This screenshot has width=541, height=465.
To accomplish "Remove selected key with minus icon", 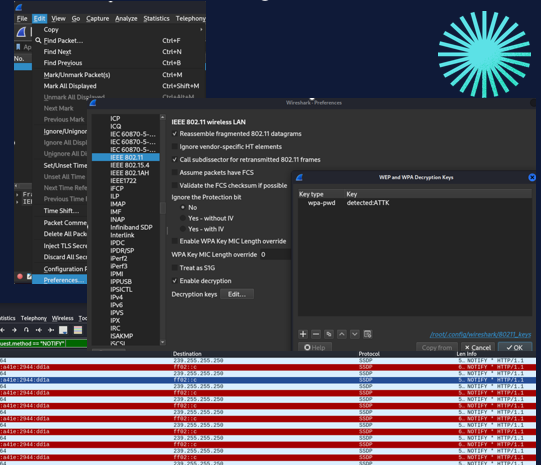I will pos(316,334).
